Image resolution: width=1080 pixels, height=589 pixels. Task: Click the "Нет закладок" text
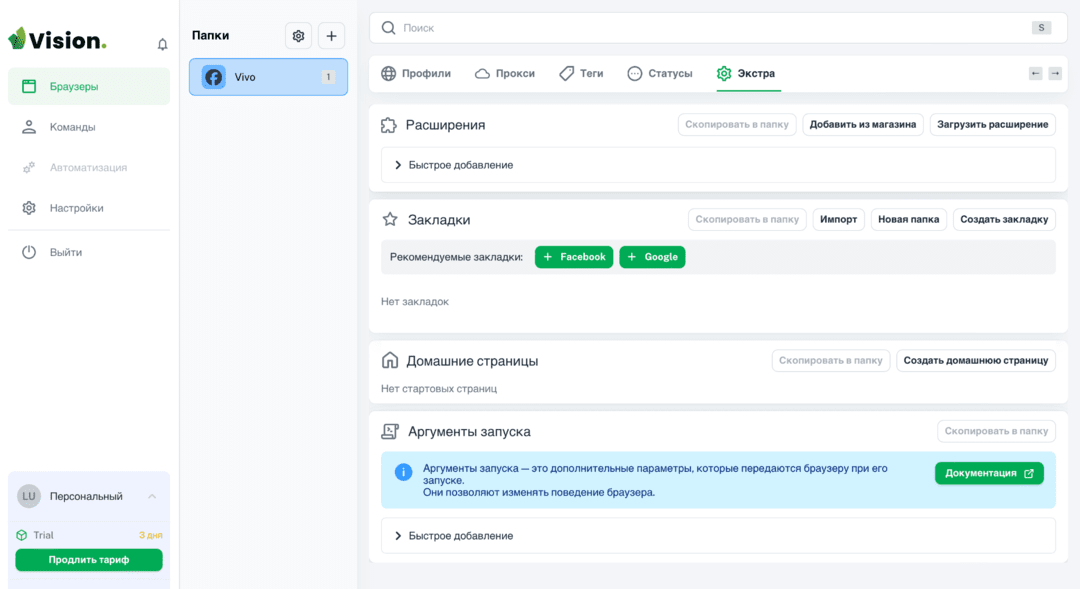pyautogui.click(x=415, y=301)
